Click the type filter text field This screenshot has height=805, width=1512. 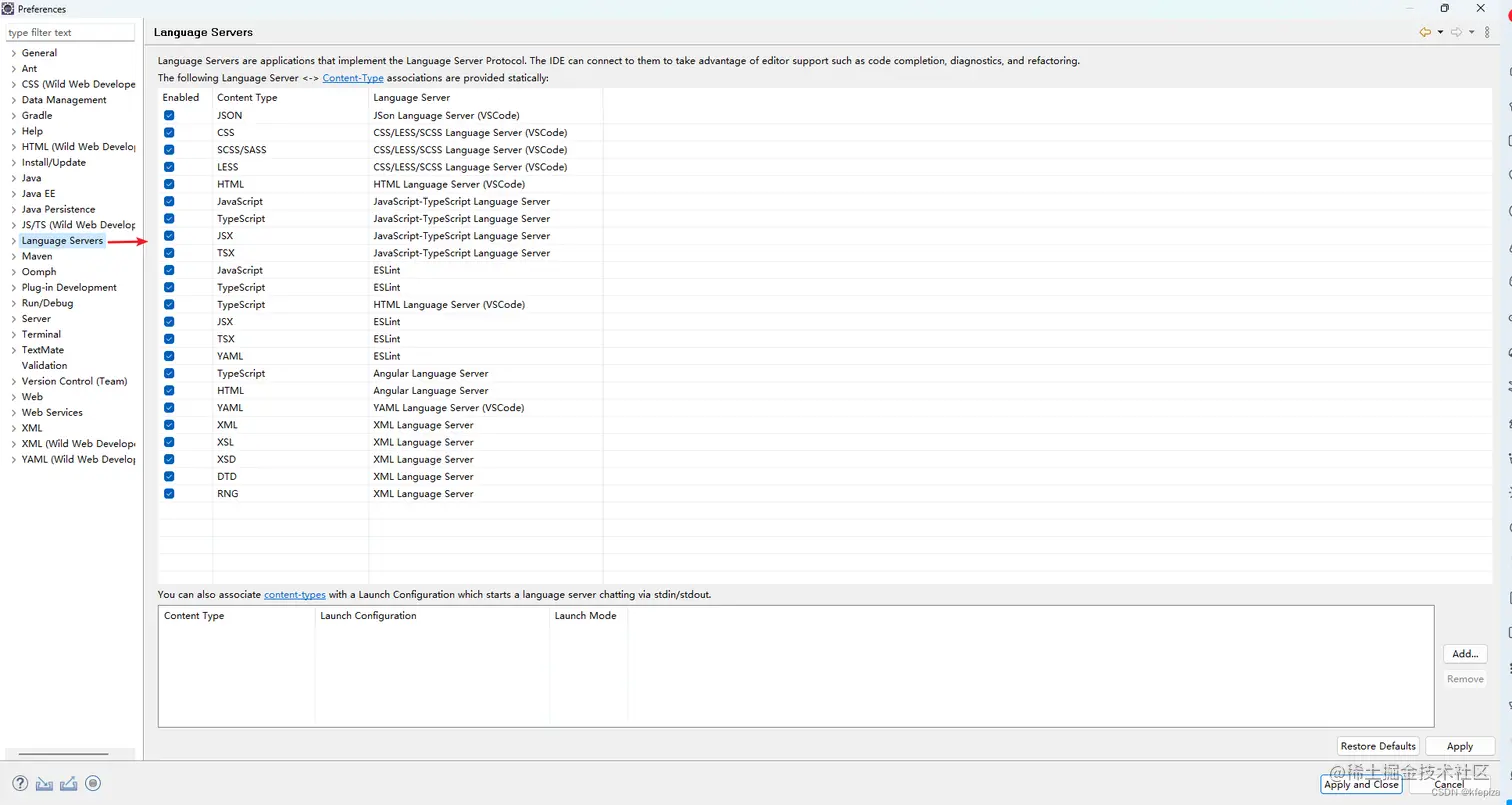tap(70, 33)
